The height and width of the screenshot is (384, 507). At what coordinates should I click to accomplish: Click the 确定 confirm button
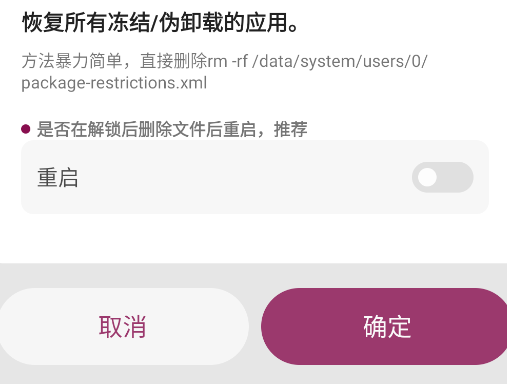click(x=386, y=326)
